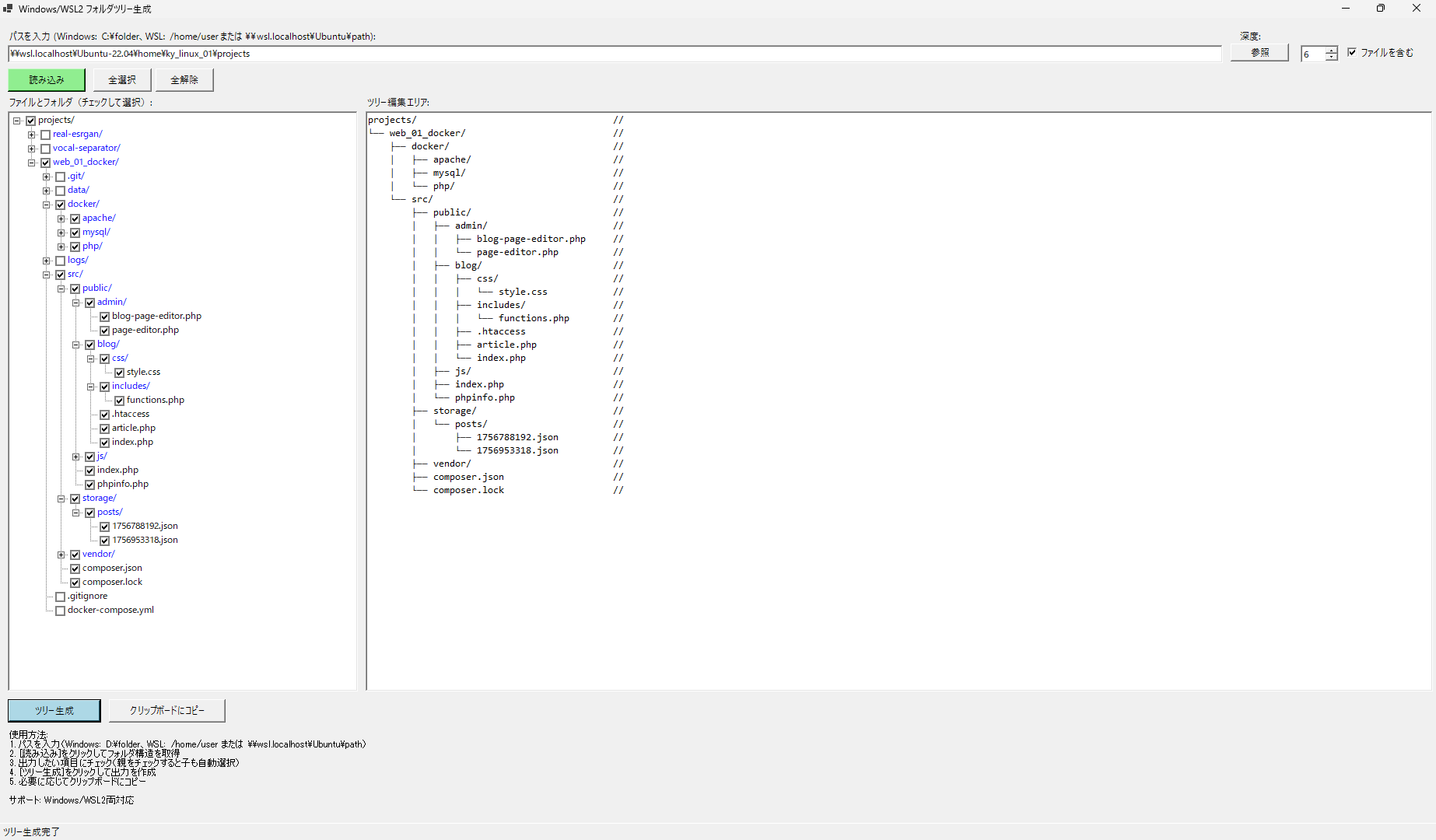Check the docker-compose.yml checkbox
The image size is (1436, 840).
point(60,610)
